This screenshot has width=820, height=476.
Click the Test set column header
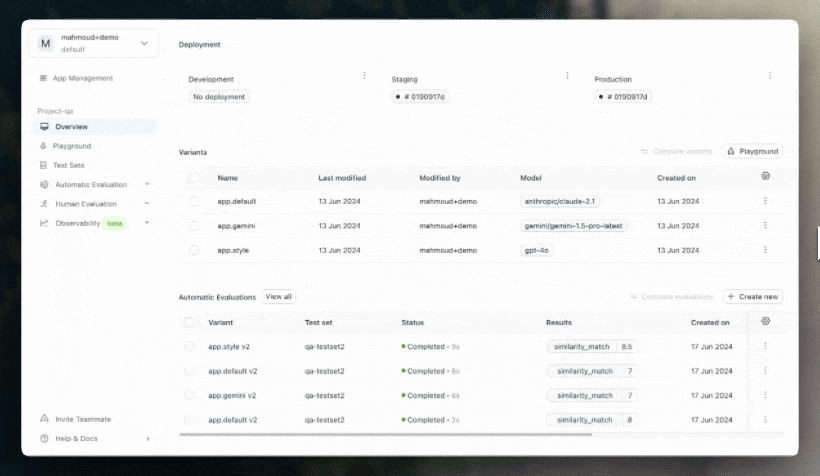pos(318,322)
